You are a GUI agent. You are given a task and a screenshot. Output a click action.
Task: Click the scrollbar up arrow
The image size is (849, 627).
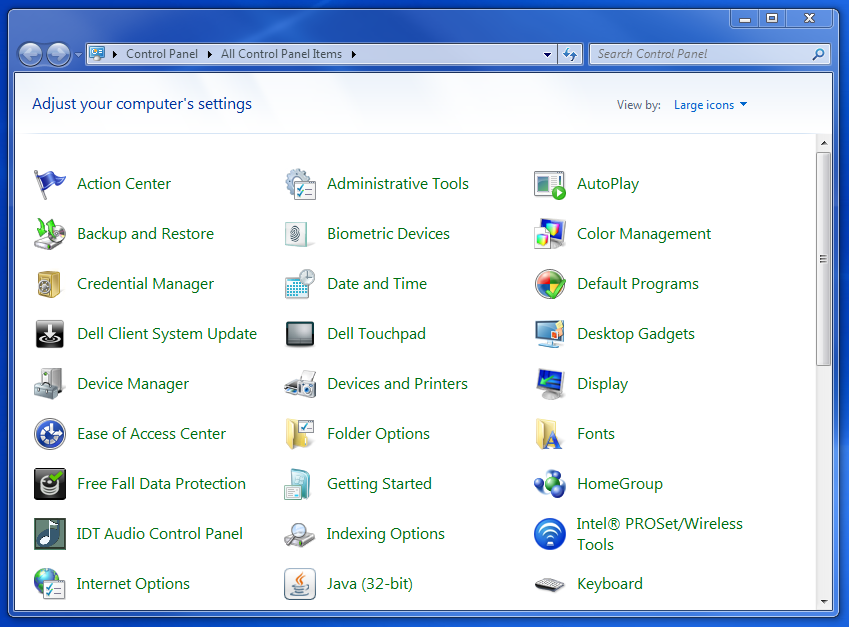tap(824, 143)
